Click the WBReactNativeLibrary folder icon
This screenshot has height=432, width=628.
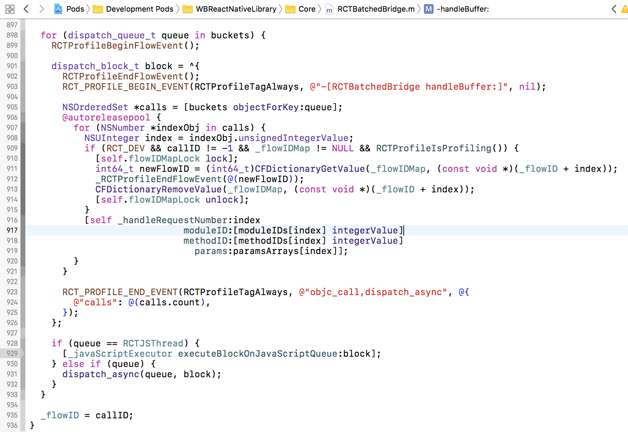187,9
